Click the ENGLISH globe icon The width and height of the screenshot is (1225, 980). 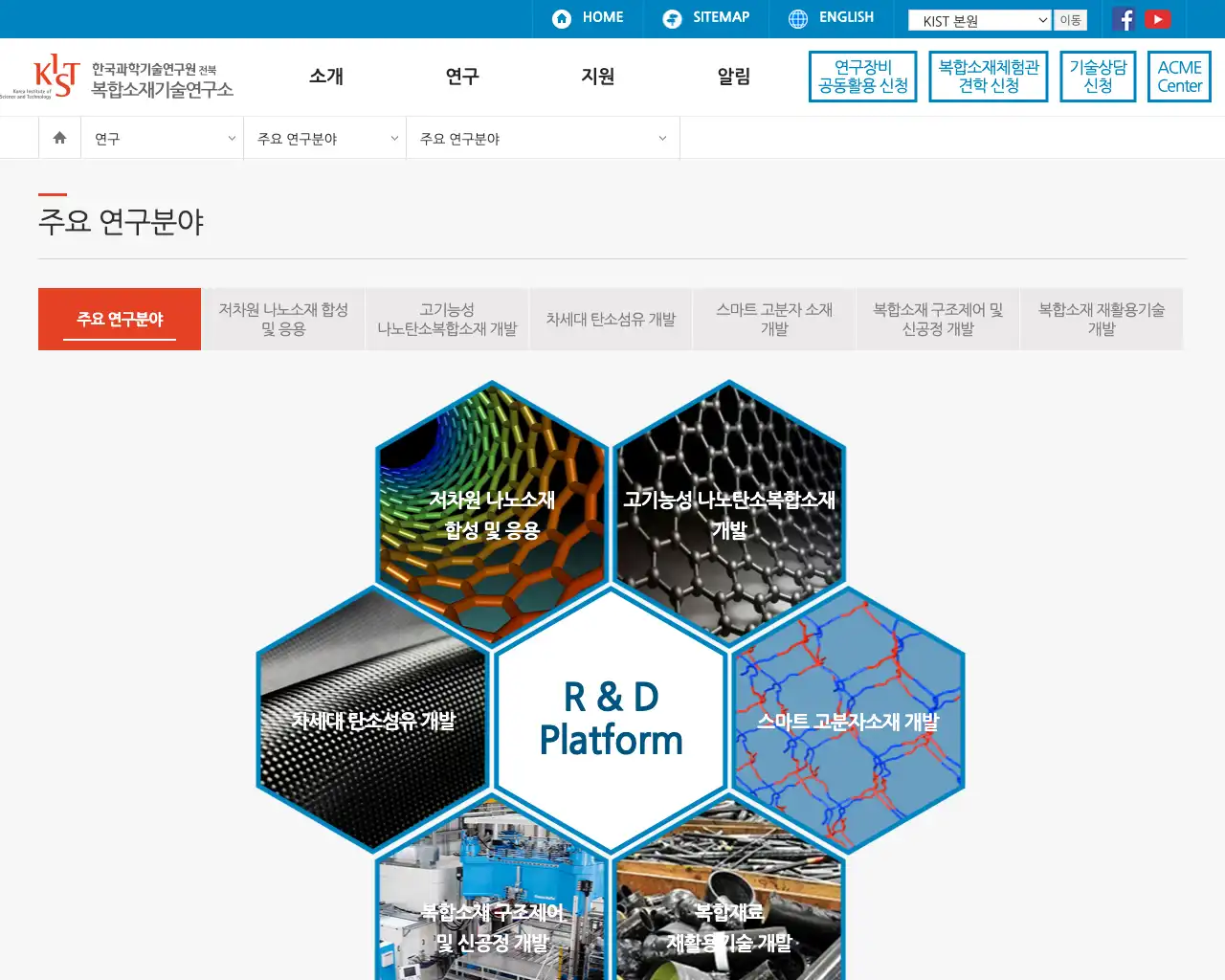point(798,18)
